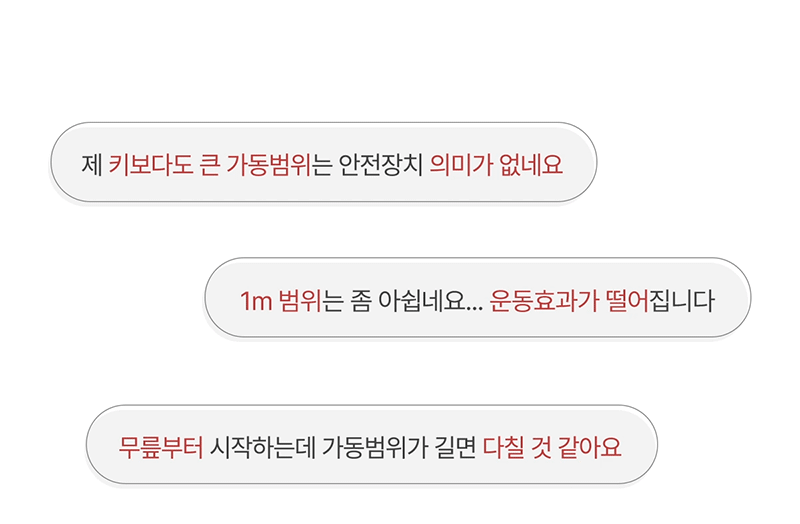The image size is (800, 524).
Task: Select the red text '떨어' in middle bubble
Action: point(627,301)
